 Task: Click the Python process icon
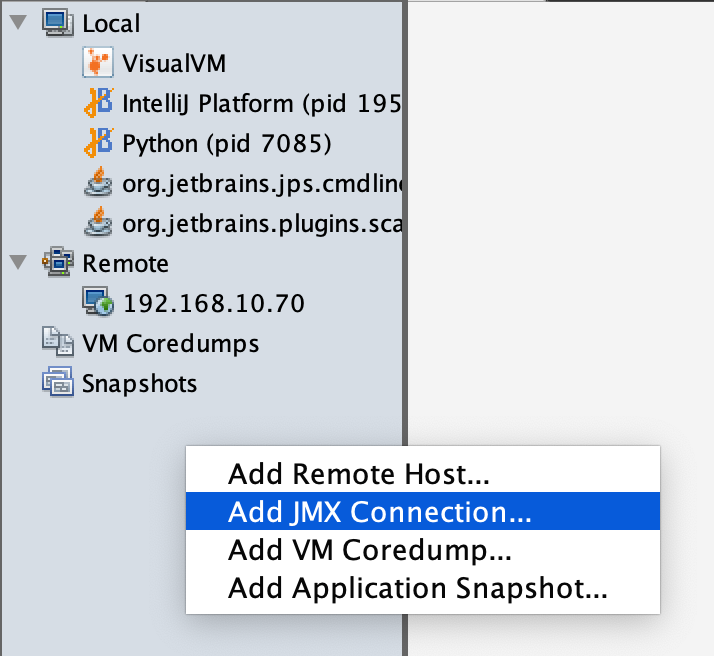click(x=97, y=143)
